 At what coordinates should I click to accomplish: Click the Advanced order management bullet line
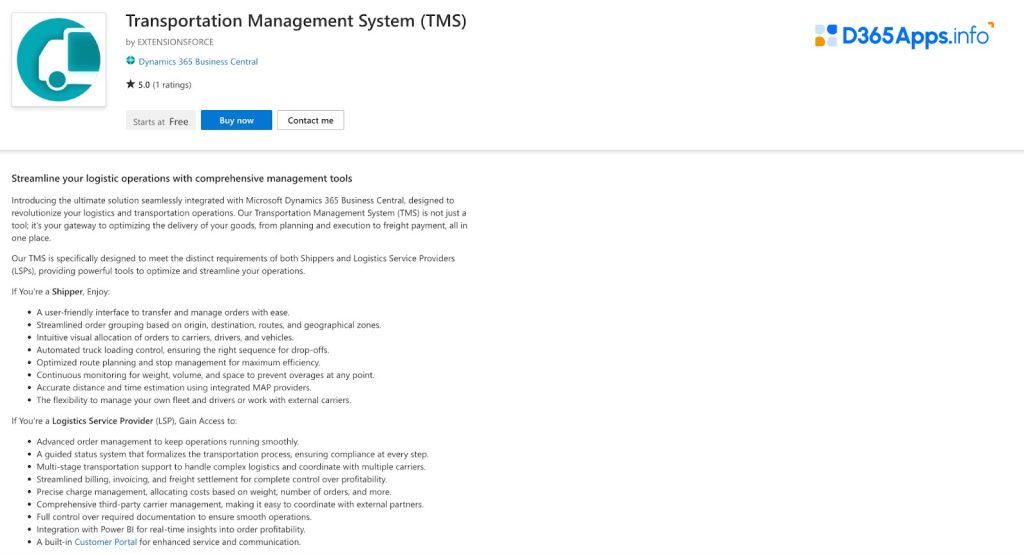[167, 442]
